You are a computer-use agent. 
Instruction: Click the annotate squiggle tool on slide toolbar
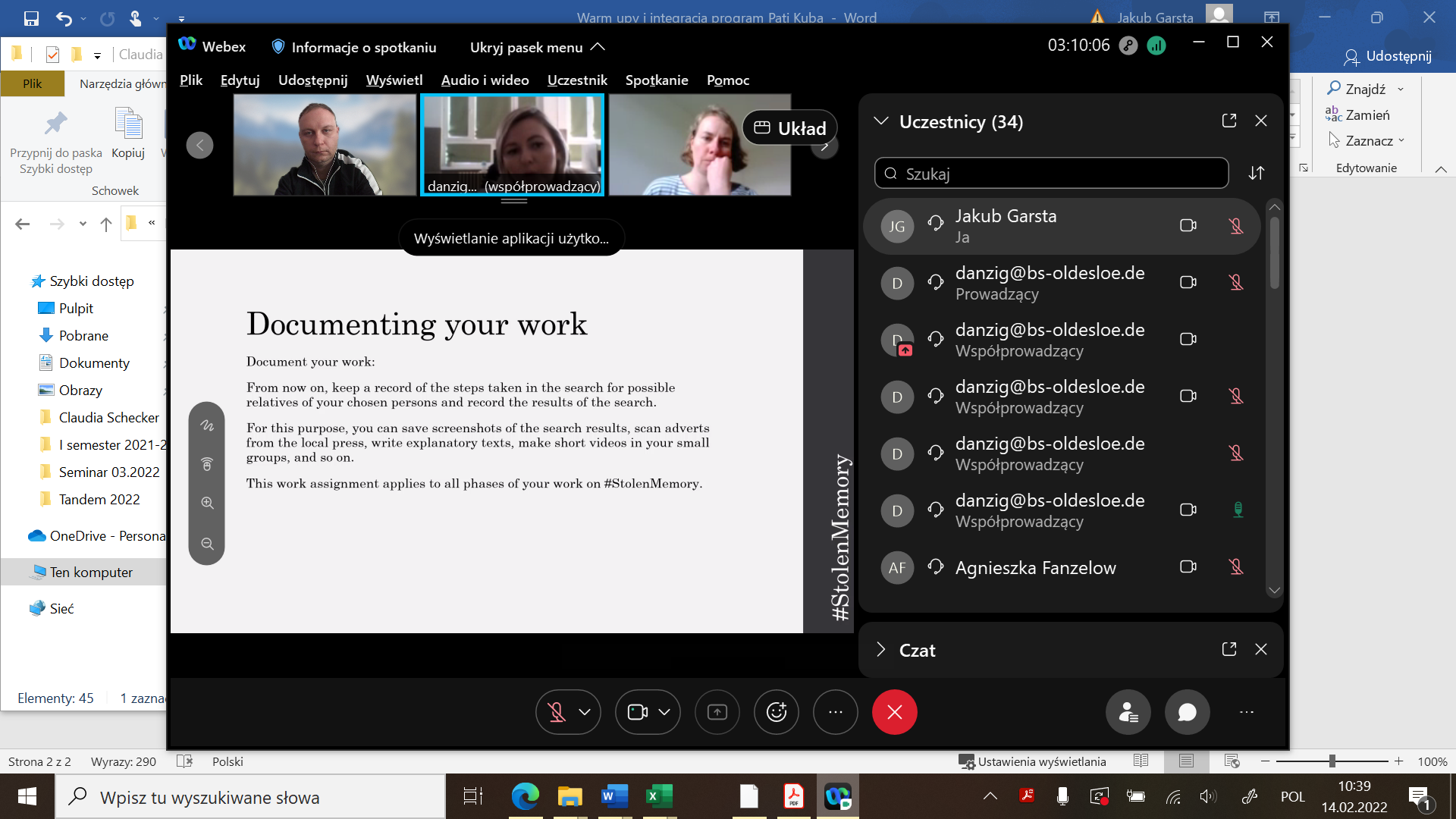click(207, 425)
